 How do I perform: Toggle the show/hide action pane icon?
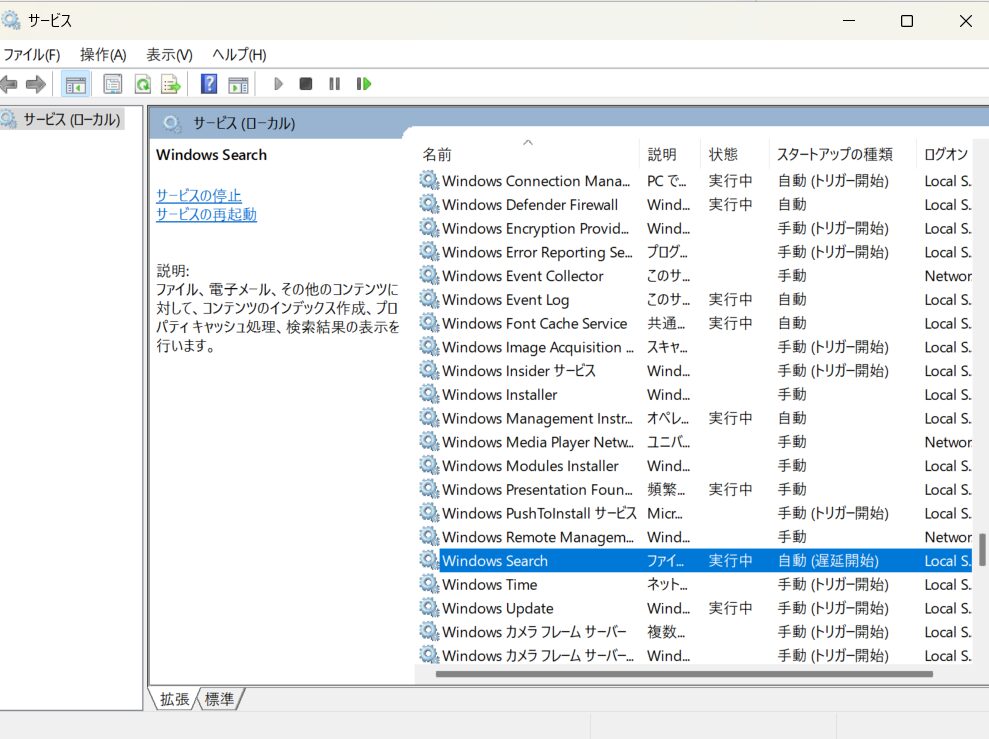point(238,84)
